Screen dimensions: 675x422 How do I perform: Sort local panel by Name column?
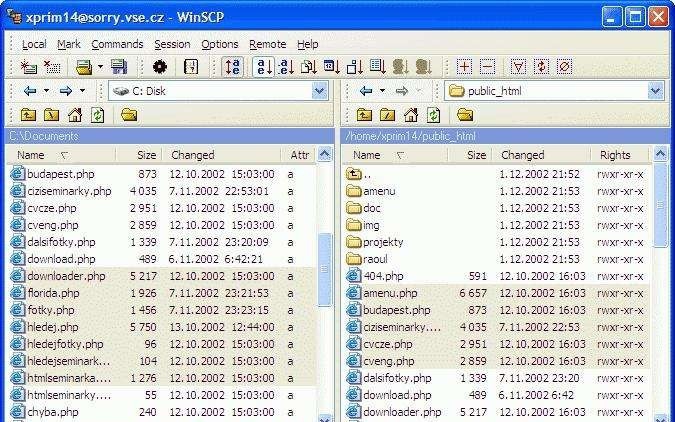coord(62,155)
